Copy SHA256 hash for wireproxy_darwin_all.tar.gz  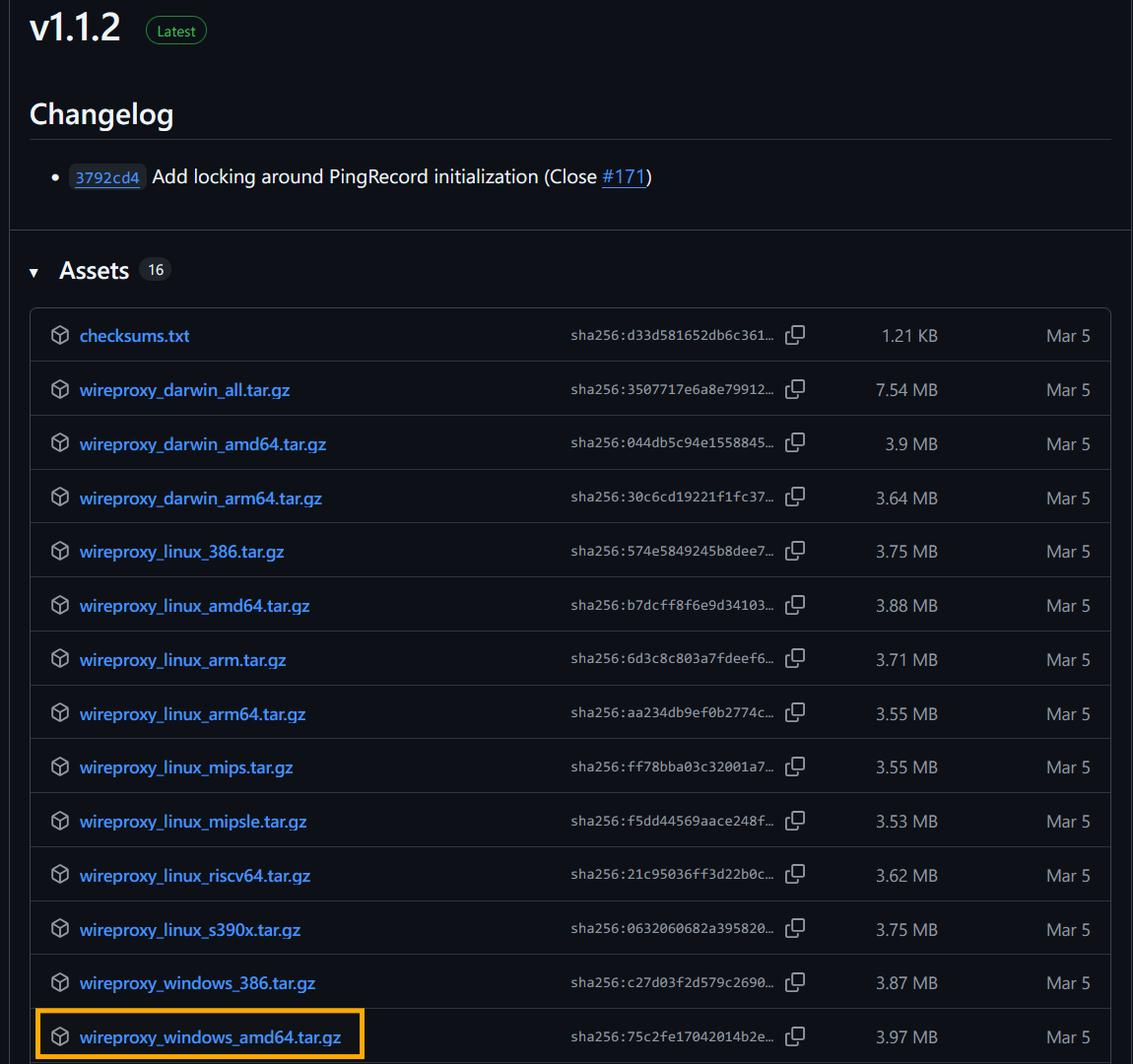click(794, 389)
